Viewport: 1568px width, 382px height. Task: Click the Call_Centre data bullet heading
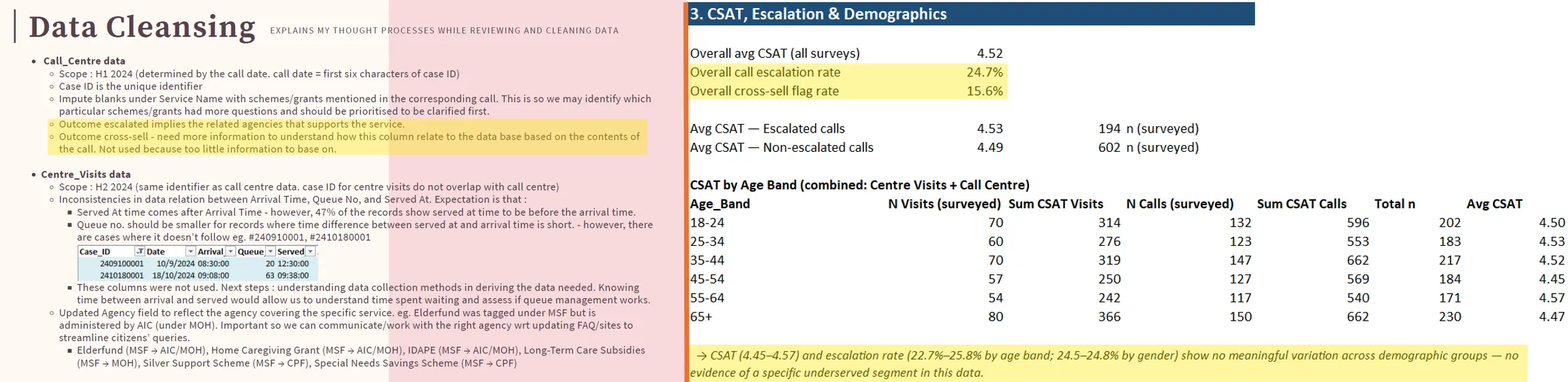(x=84, y=61)
